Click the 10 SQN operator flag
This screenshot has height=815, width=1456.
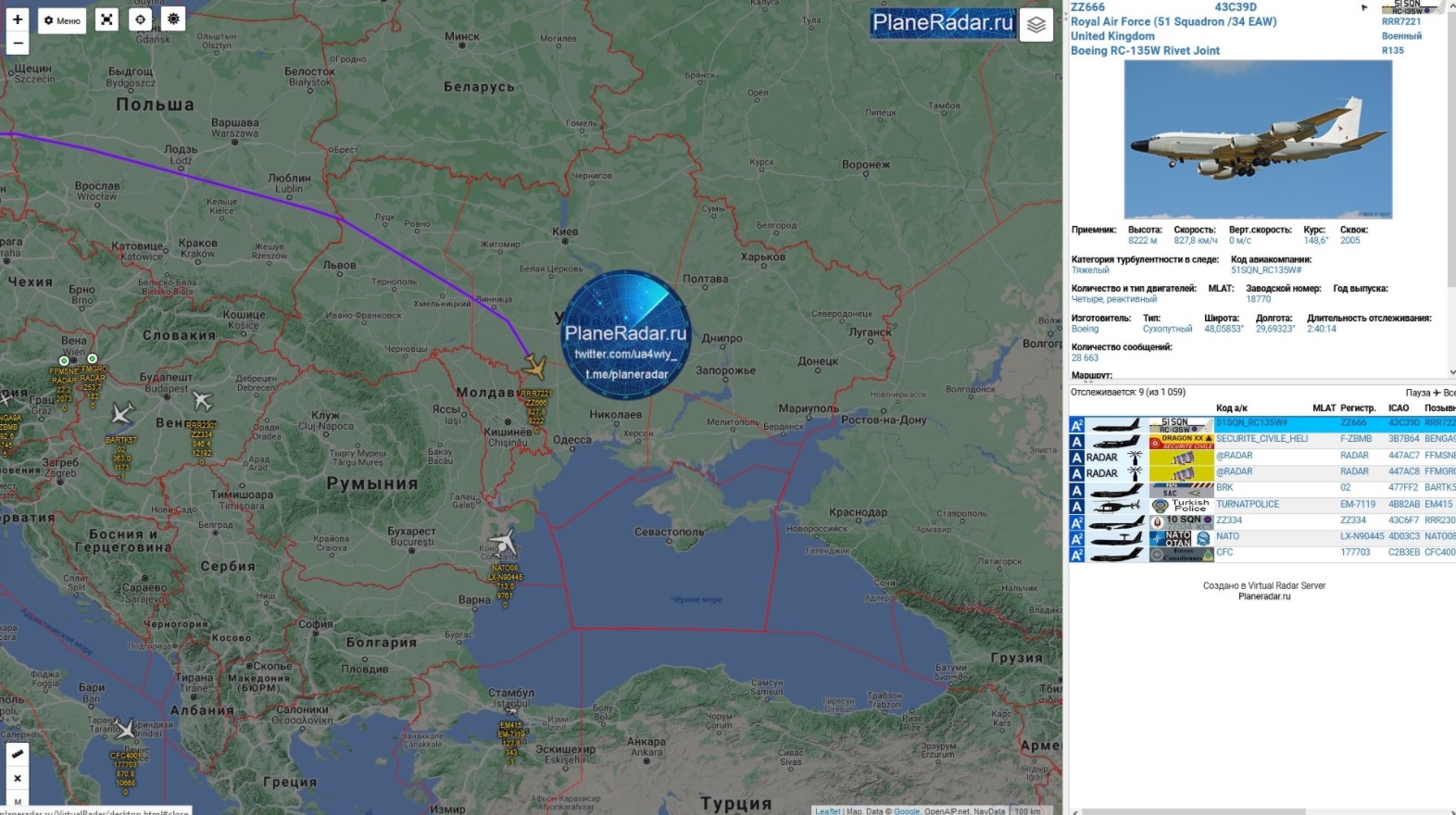pos(1181,521)
